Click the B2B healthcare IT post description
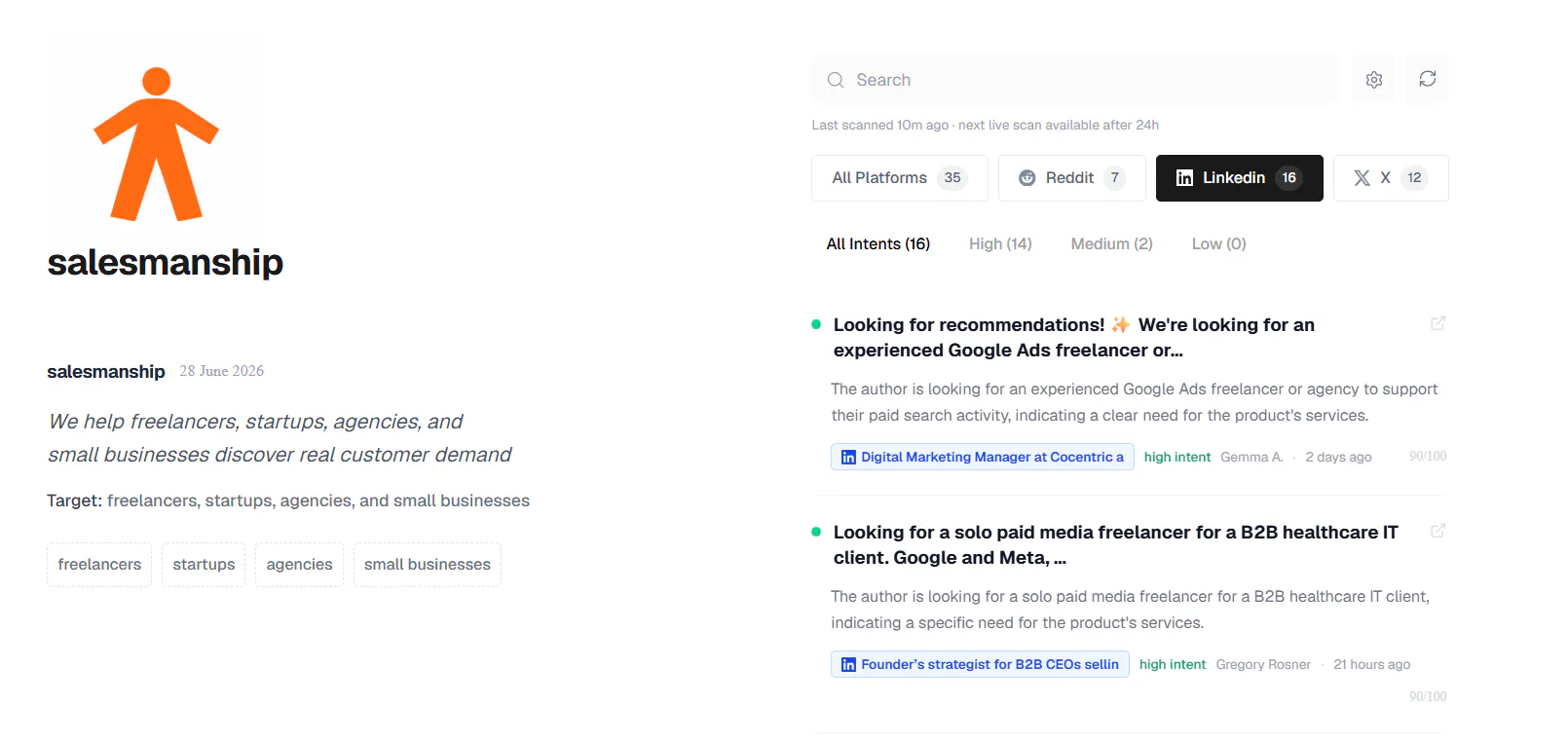 [1130, 610]
